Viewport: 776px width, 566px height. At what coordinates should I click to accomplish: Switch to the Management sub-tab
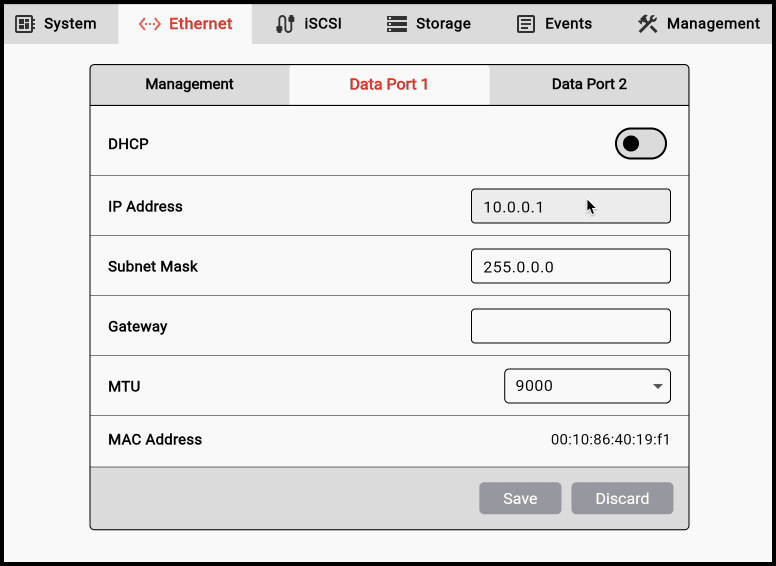[x=189, y=84]
